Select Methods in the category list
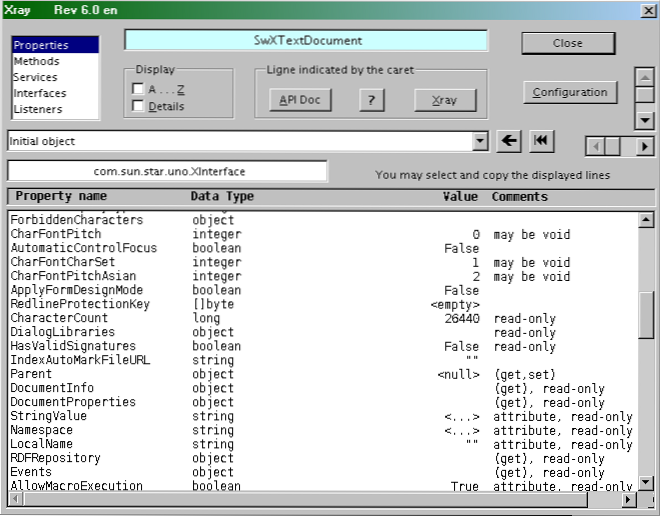The height and width of the screenshot is (516, 660). click(x=36, y=61)
